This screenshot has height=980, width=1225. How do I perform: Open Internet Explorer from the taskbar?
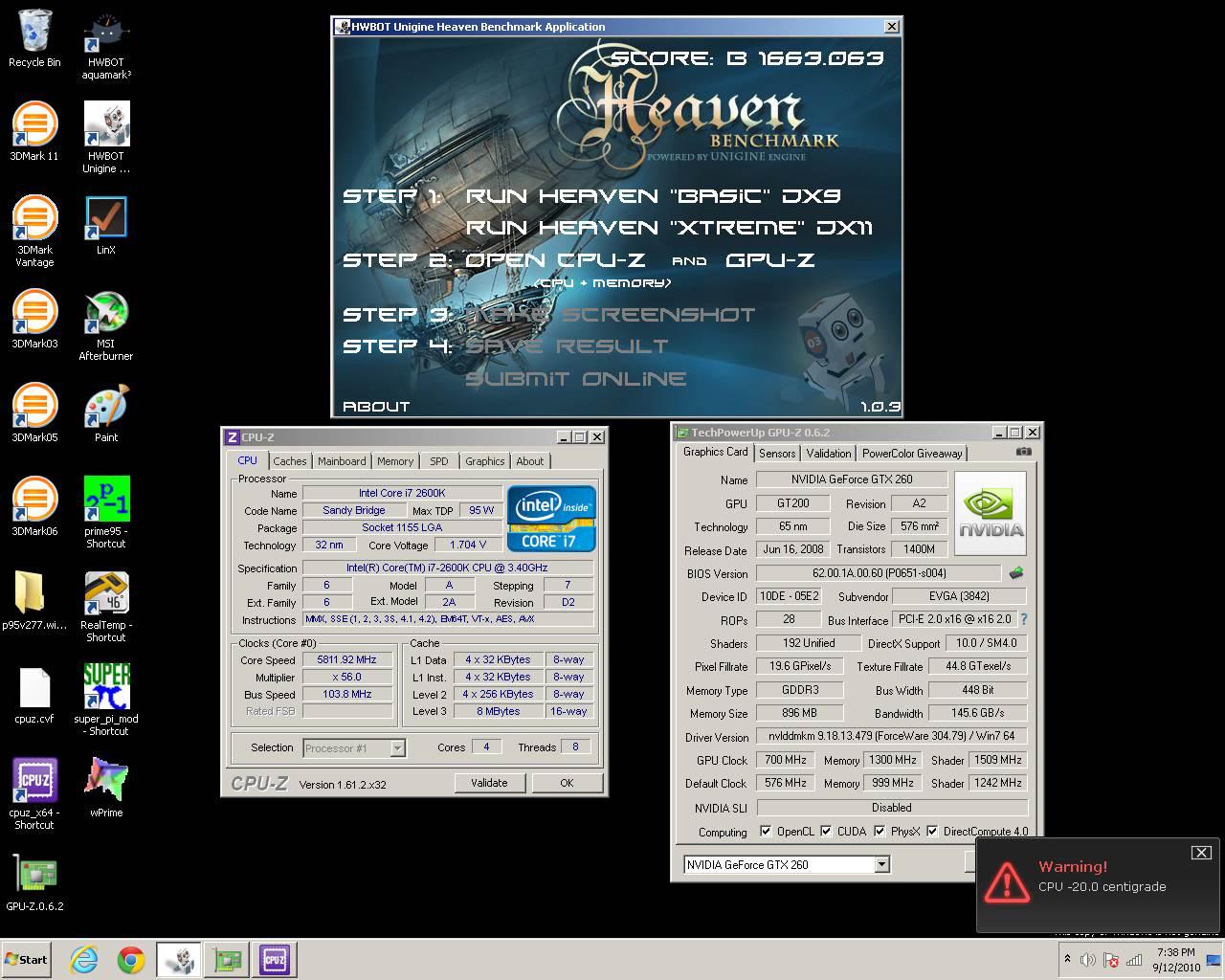[x=84, y=960]
